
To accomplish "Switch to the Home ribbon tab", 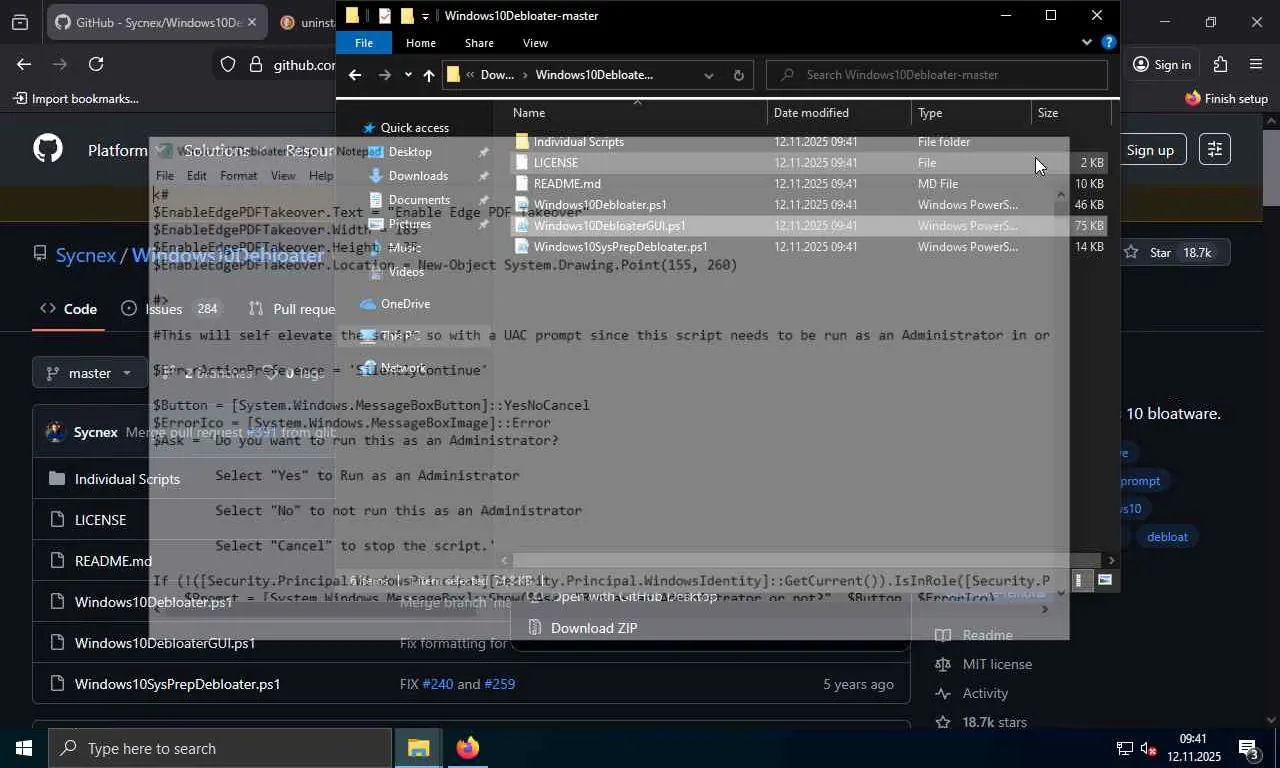I will 420,43.
